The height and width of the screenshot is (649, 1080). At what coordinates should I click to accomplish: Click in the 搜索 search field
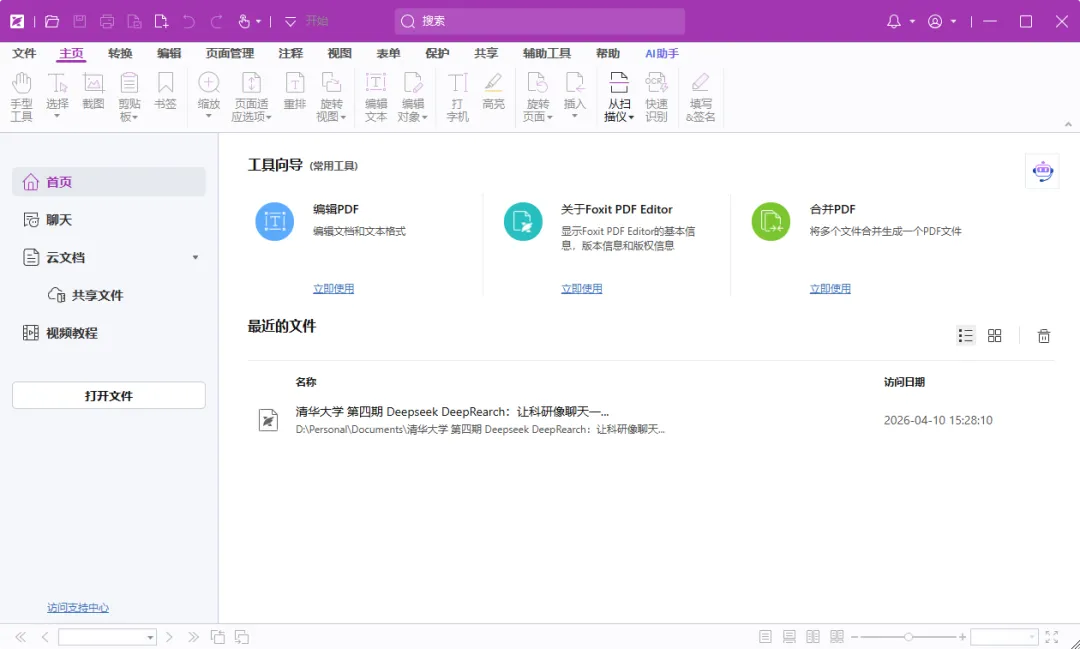pyautogui.click(x=540, y=21)
